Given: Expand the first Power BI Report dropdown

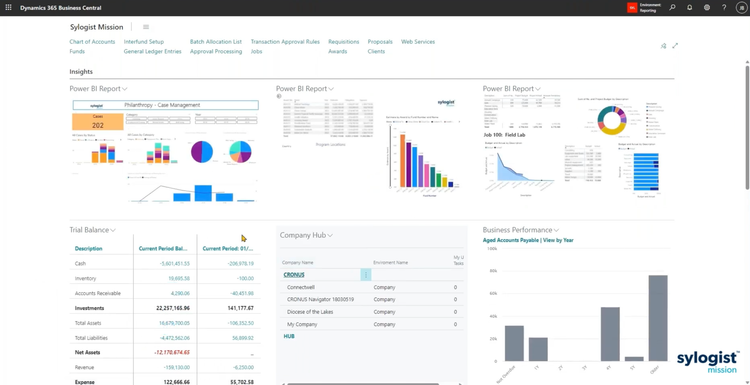Looking at the screenshot, I should [125, 89].
